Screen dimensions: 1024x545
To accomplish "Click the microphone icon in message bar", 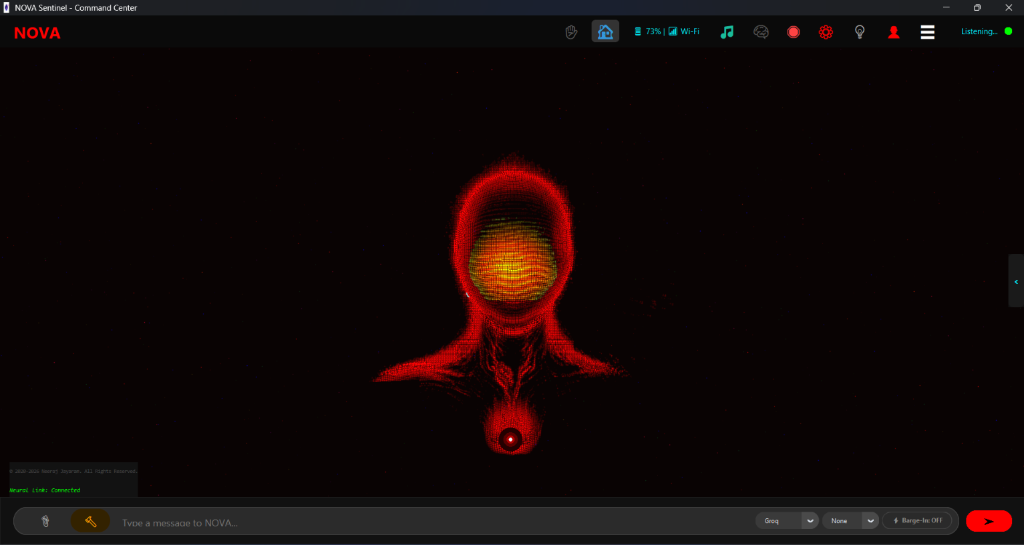I will [45, 521].
